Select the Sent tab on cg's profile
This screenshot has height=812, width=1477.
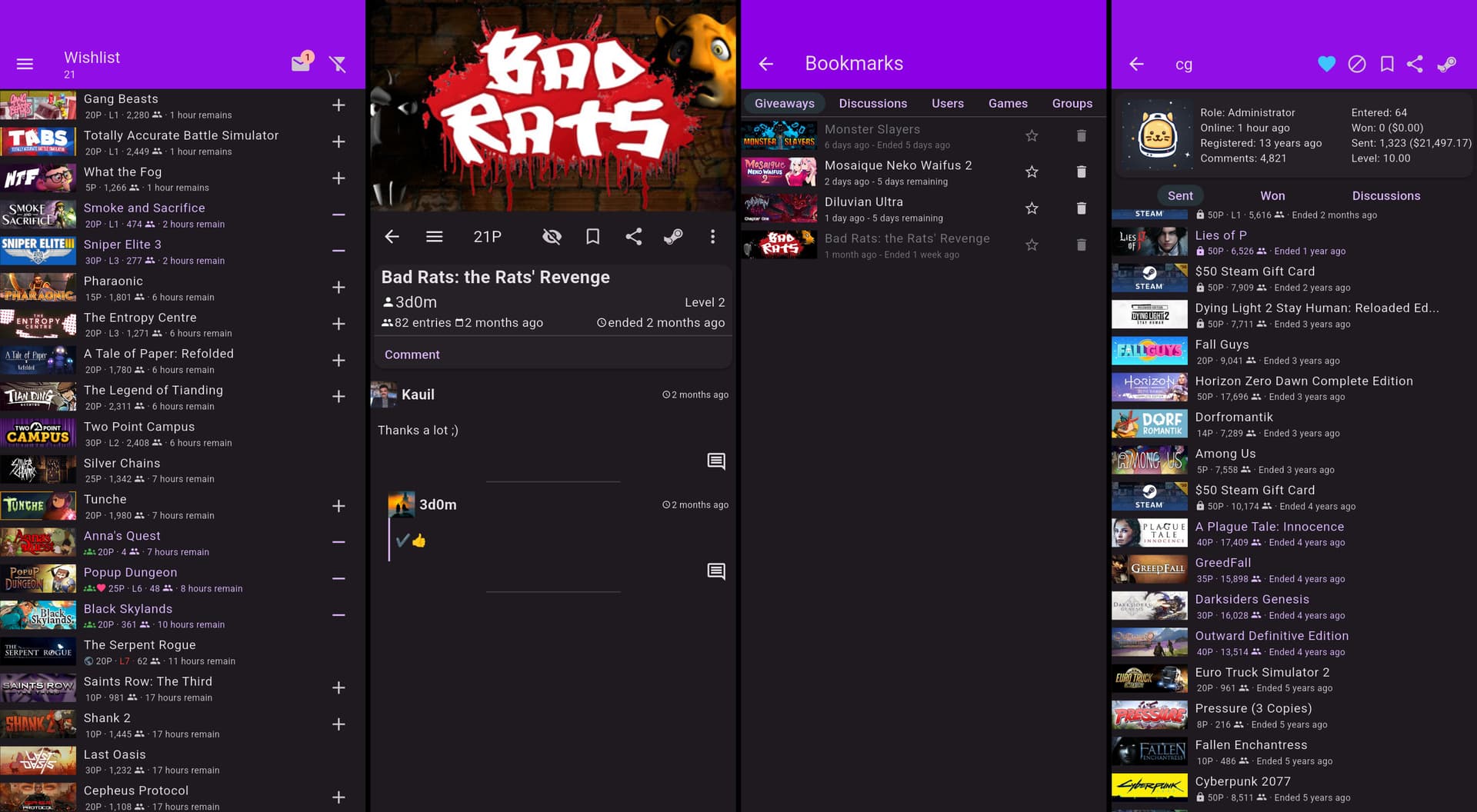1180,196
